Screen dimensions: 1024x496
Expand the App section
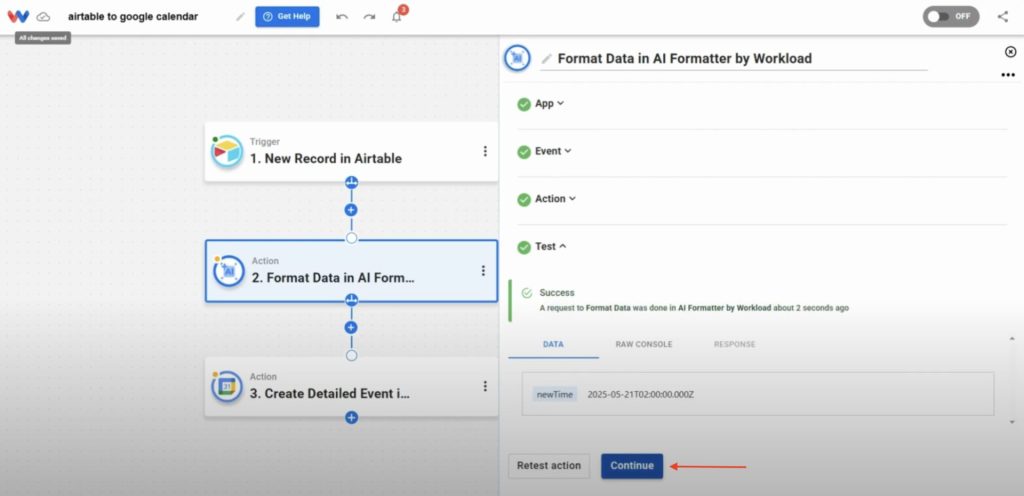[549, 103]
